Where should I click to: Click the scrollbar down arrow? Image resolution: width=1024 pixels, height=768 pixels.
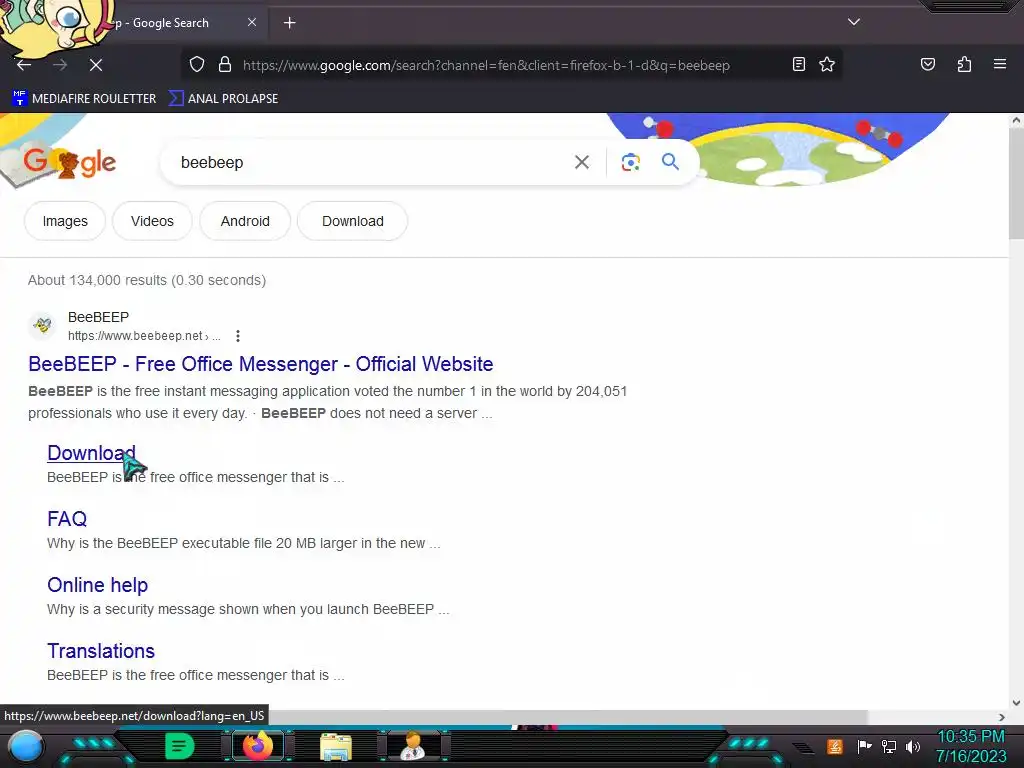tap(1016, 703)
